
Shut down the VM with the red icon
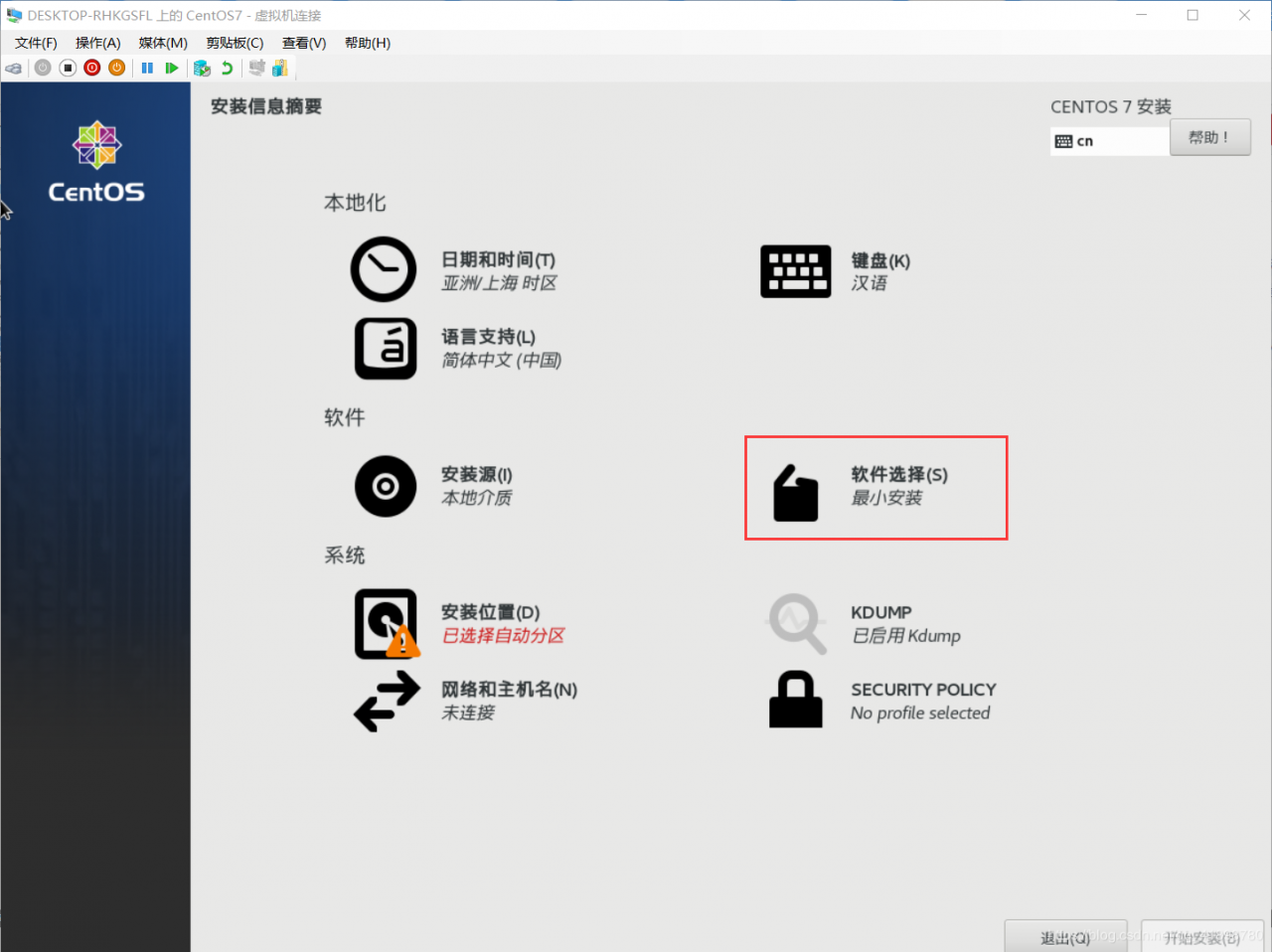pos(92,68)
